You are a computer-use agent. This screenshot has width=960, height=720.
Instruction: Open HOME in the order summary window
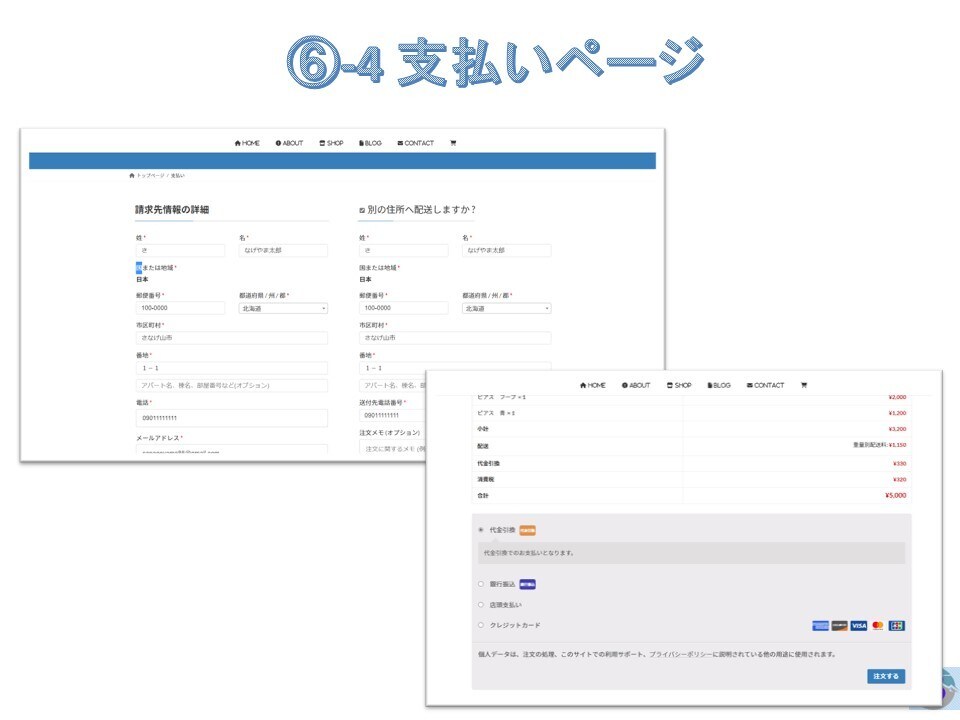click(593, 386)
